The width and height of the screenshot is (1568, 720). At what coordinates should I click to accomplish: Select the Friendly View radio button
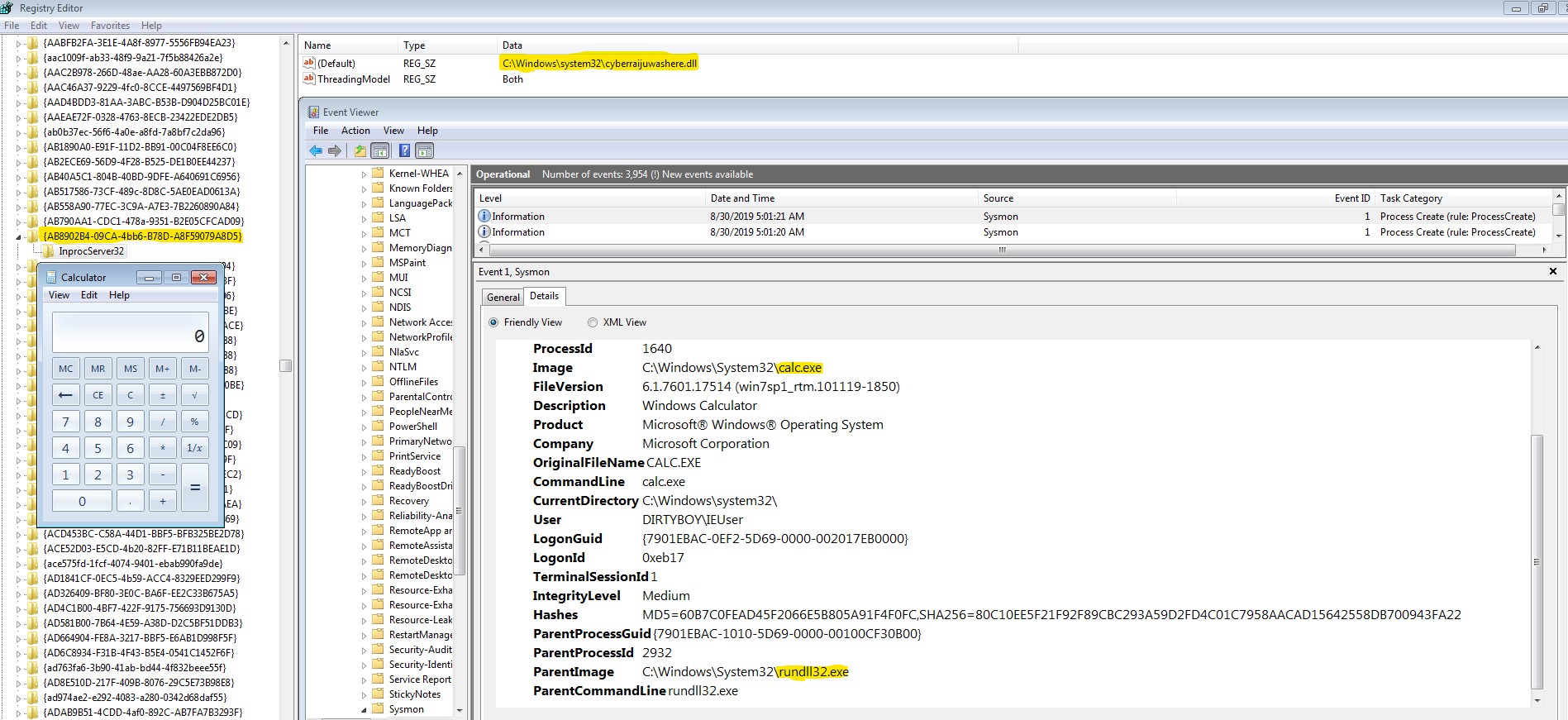(x=493, y=322)
